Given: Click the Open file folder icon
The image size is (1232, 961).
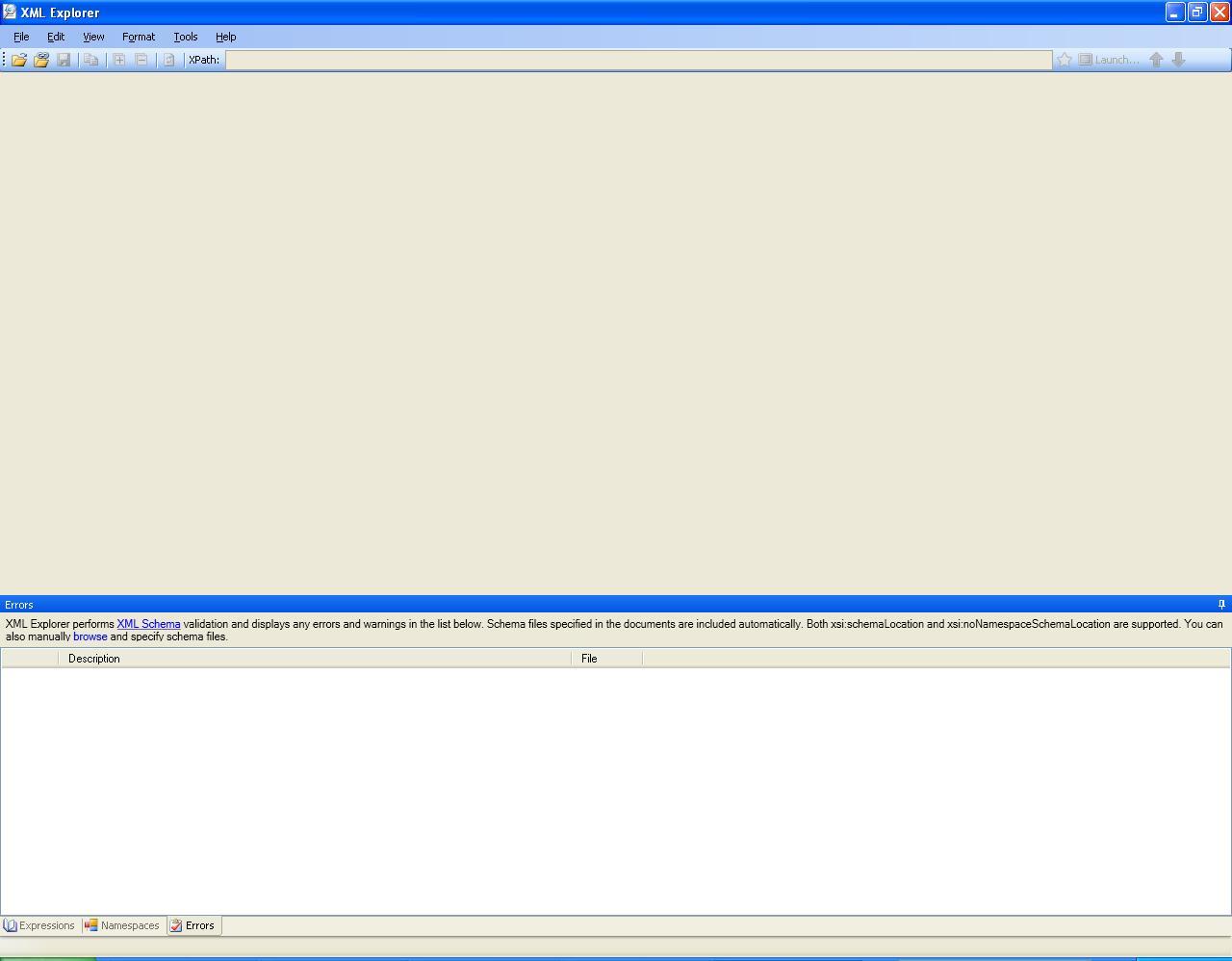Looking at the screenshot, I should pyautogui.click(x=19, y=60).
